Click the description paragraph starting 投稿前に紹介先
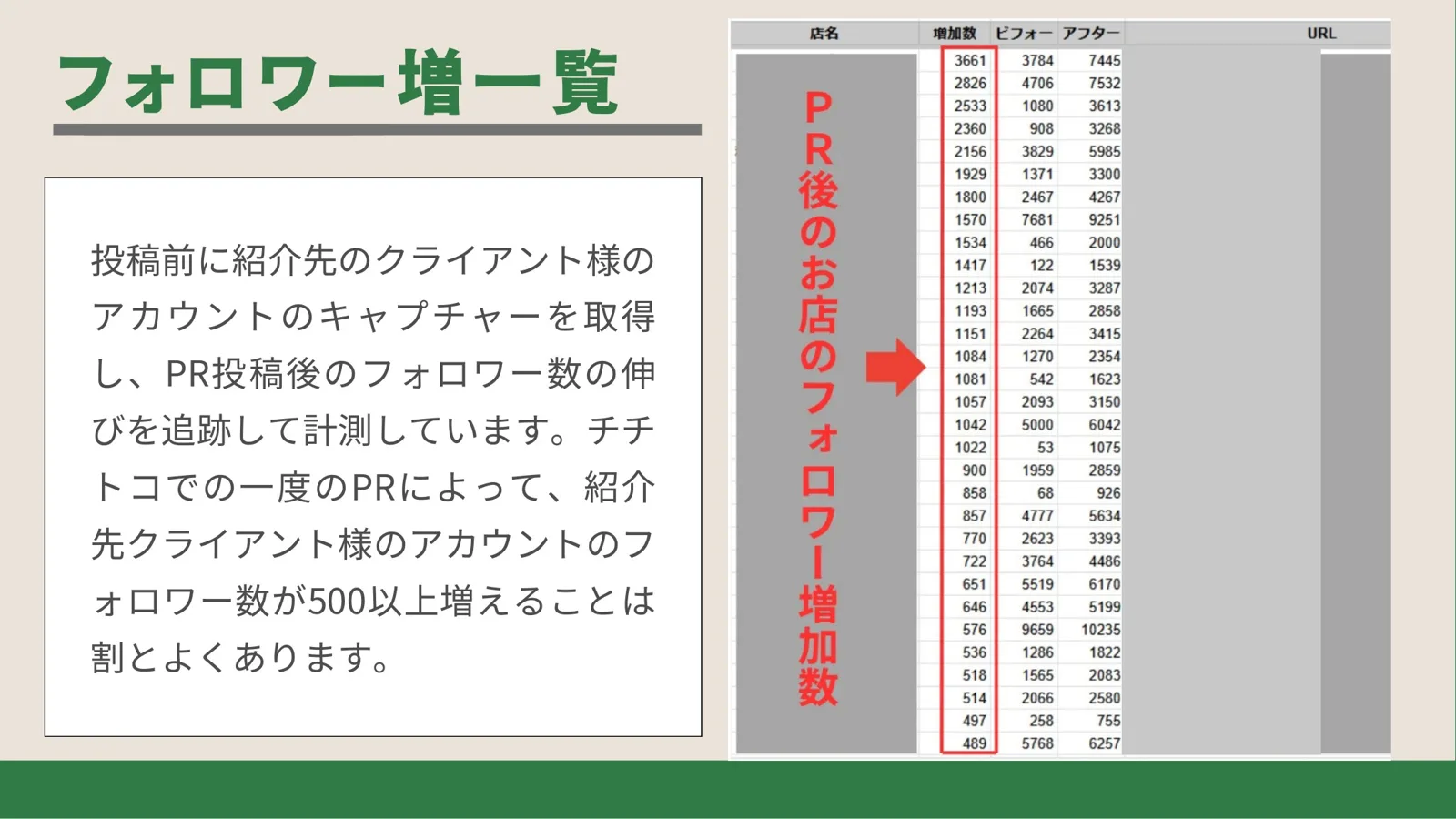Image resolution: width=1456 pixels, height=819 pixels. (x=373, y=458)
